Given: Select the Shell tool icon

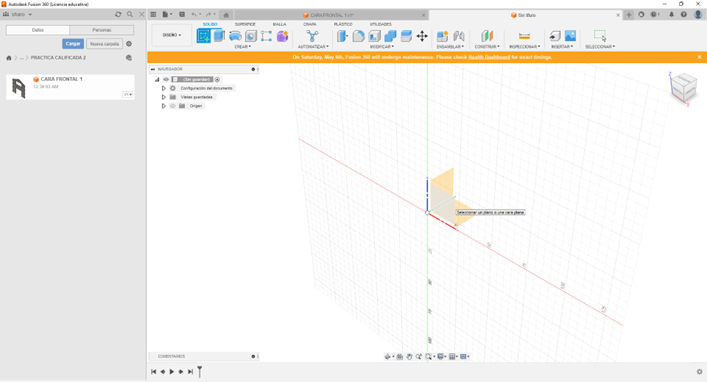Looking at the screenshot, I should tap(374, 36).
